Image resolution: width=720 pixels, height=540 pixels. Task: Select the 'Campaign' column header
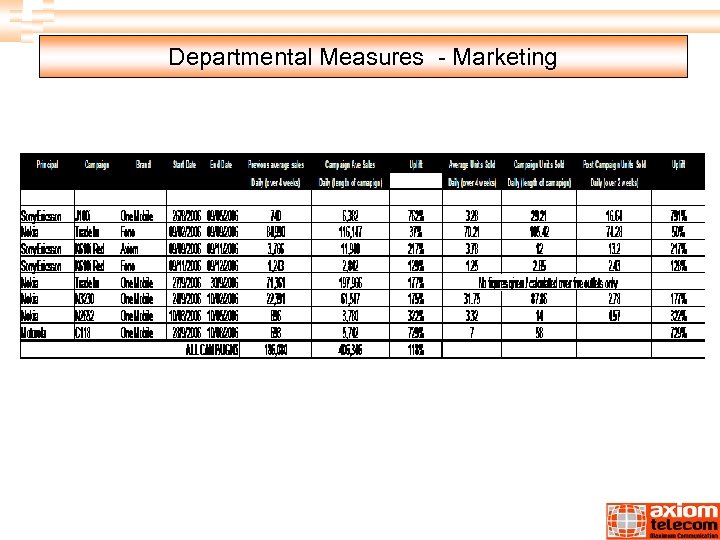pyautogui.click(x=97, y=164)
